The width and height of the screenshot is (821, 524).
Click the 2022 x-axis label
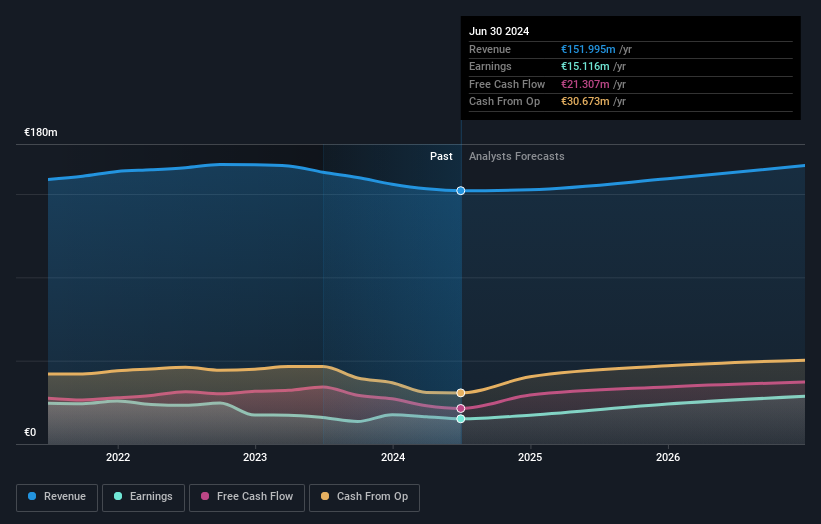[118, 457]
